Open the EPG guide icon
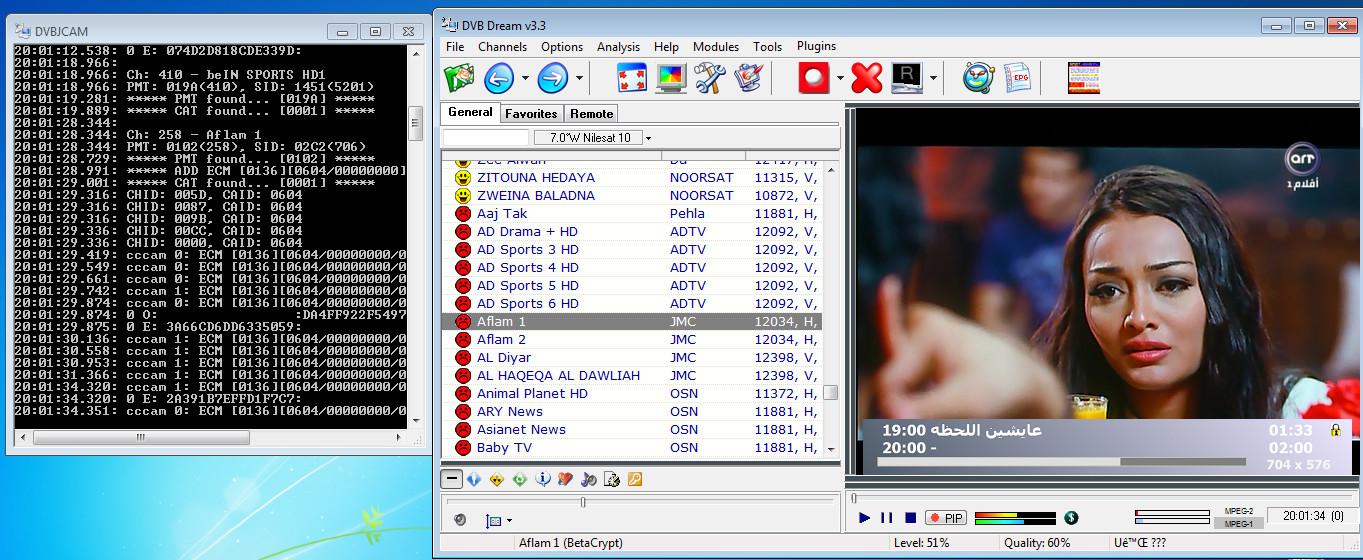This screenshot has width=1363, height=560. coord(1018,78)
